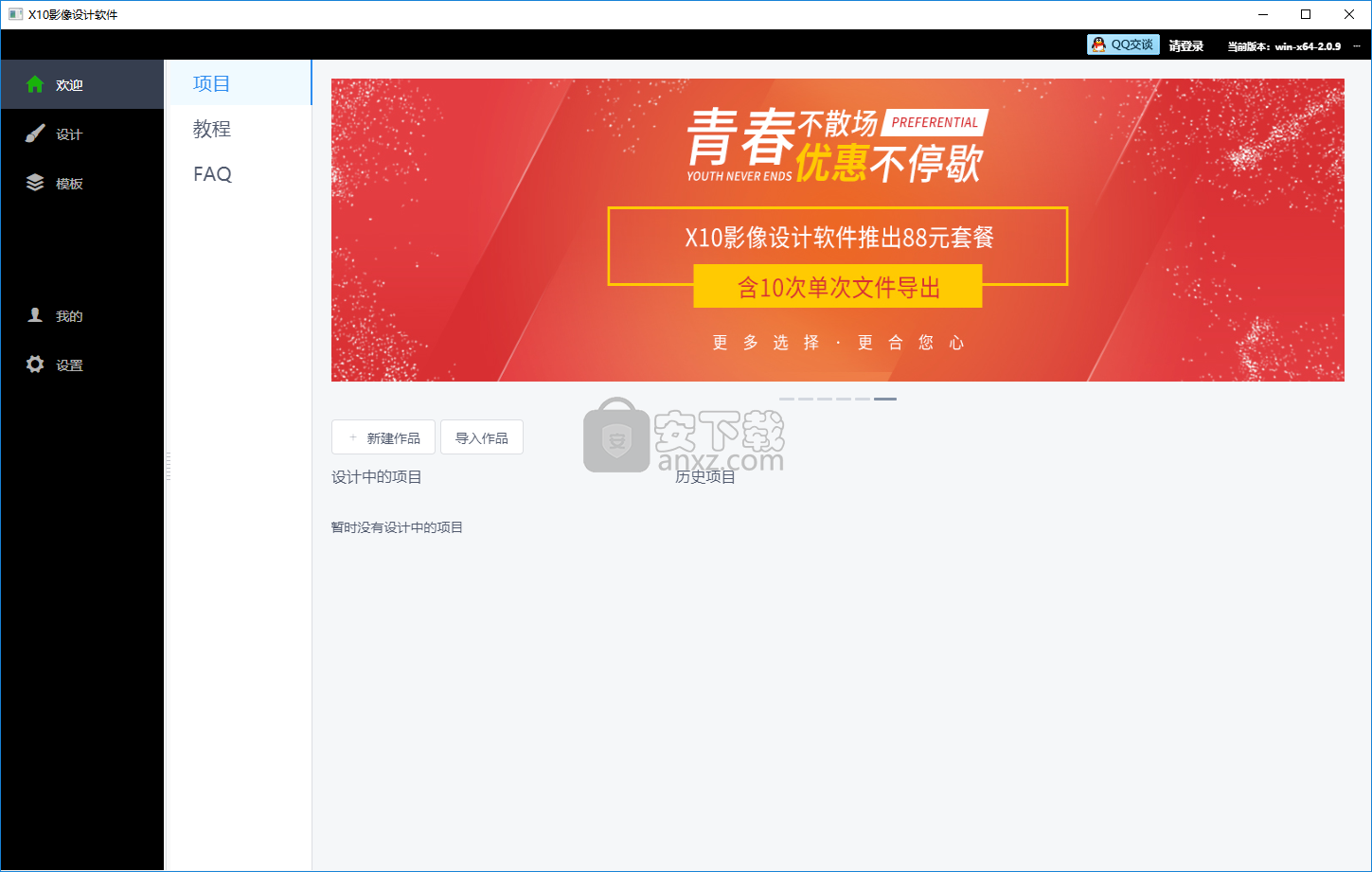Viewport: 1372px width, 872px height.
Task: Select the first banner carousel indicator dash
Action: (x=787, y=399)
